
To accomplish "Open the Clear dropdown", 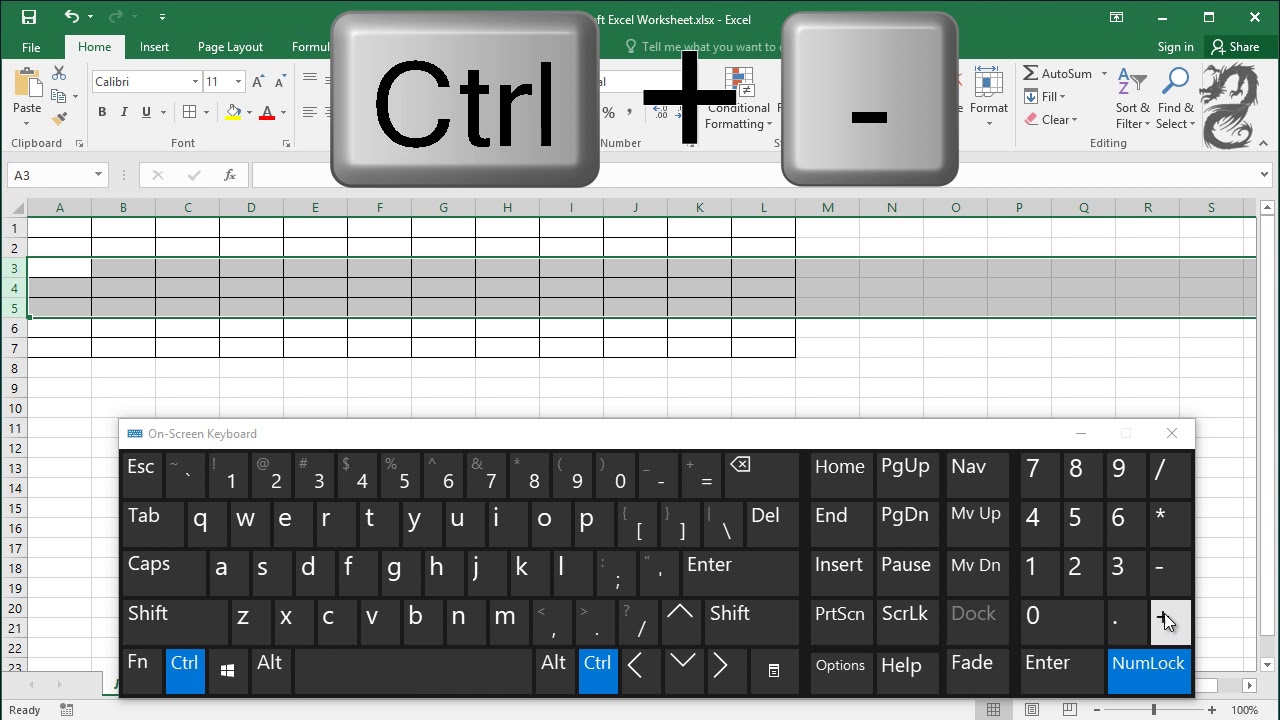I will tap(1074, 120).
